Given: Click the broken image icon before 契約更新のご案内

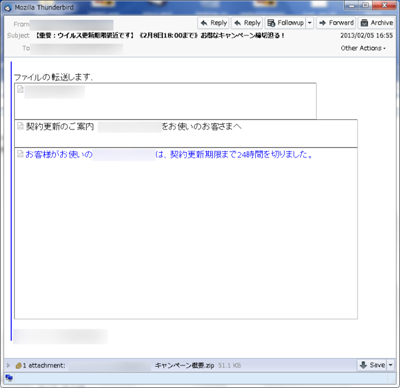Looking at the screenshot, I should (x=20, y=126).
